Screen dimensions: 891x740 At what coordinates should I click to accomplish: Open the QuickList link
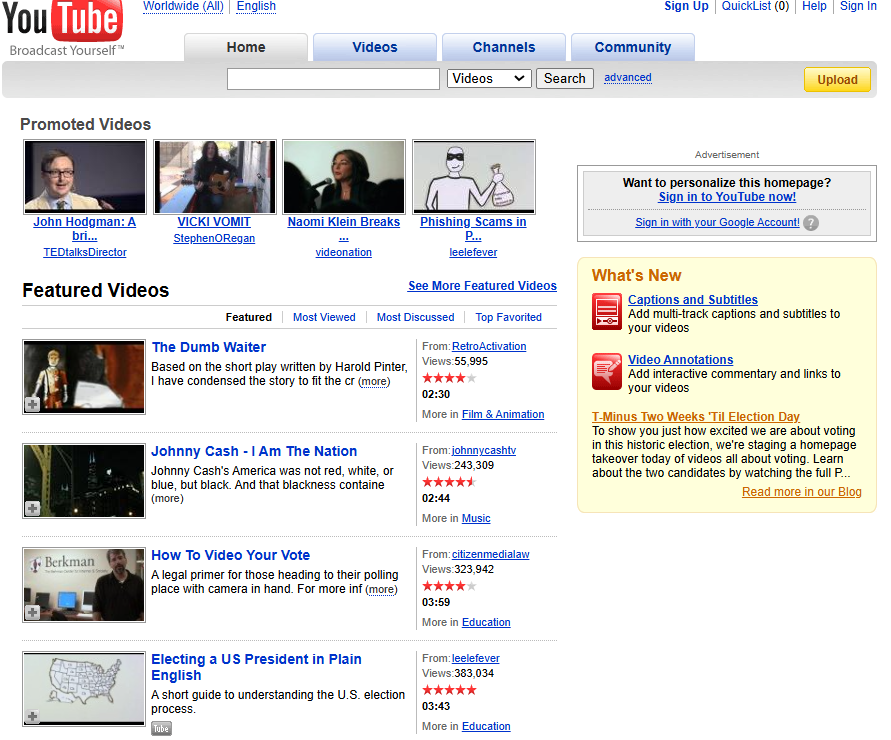click(x=755, y=6)
